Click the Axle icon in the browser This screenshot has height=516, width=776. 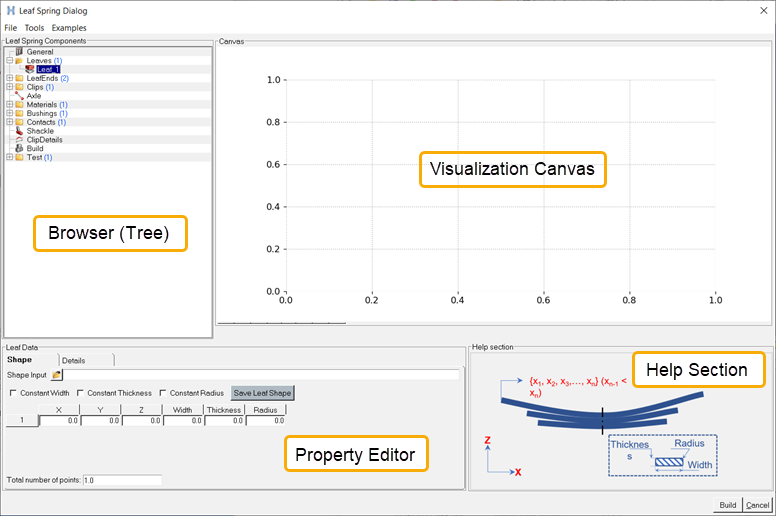(x=19, y=96)
